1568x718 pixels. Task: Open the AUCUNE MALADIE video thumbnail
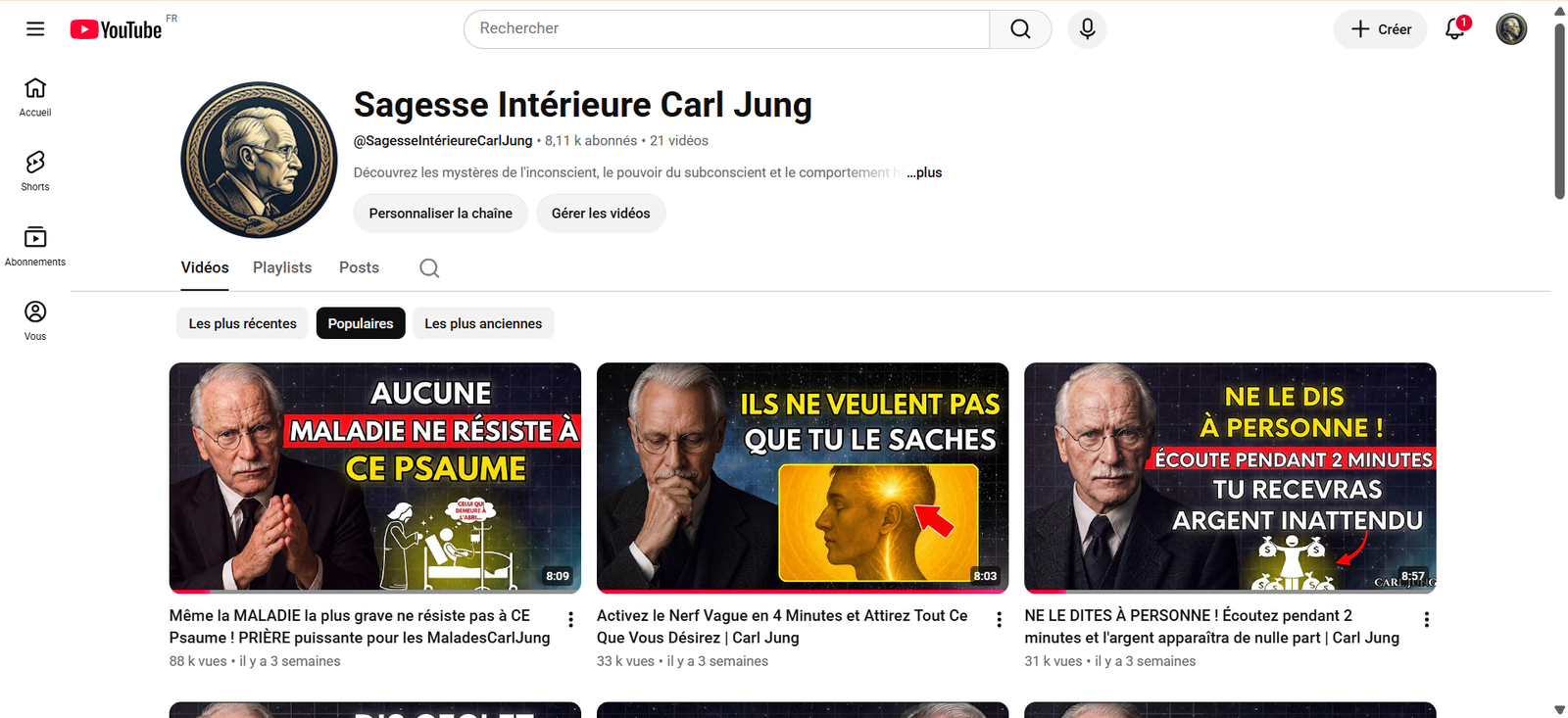pyautogui.click(x=375, y=478)
